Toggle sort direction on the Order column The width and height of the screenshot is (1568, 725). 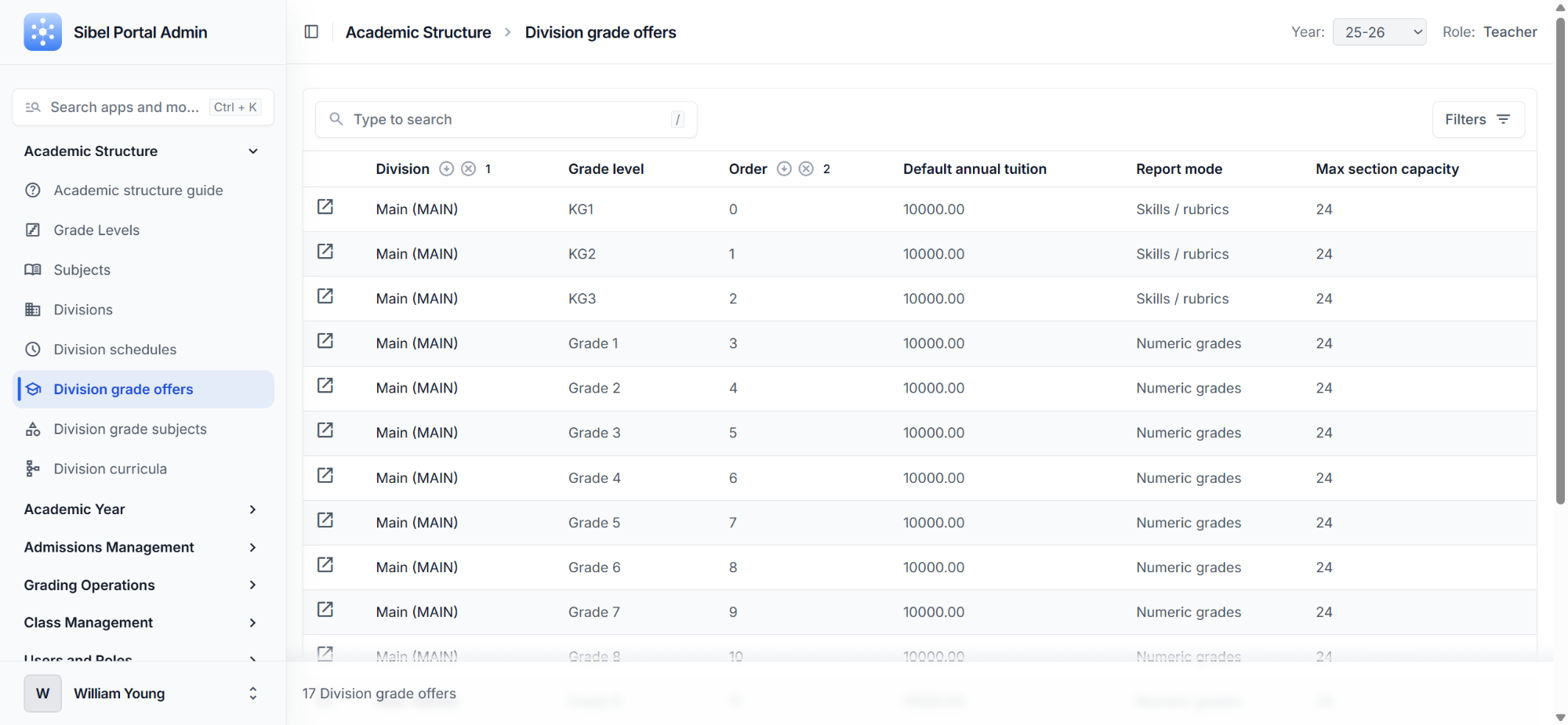pos(784,168)
